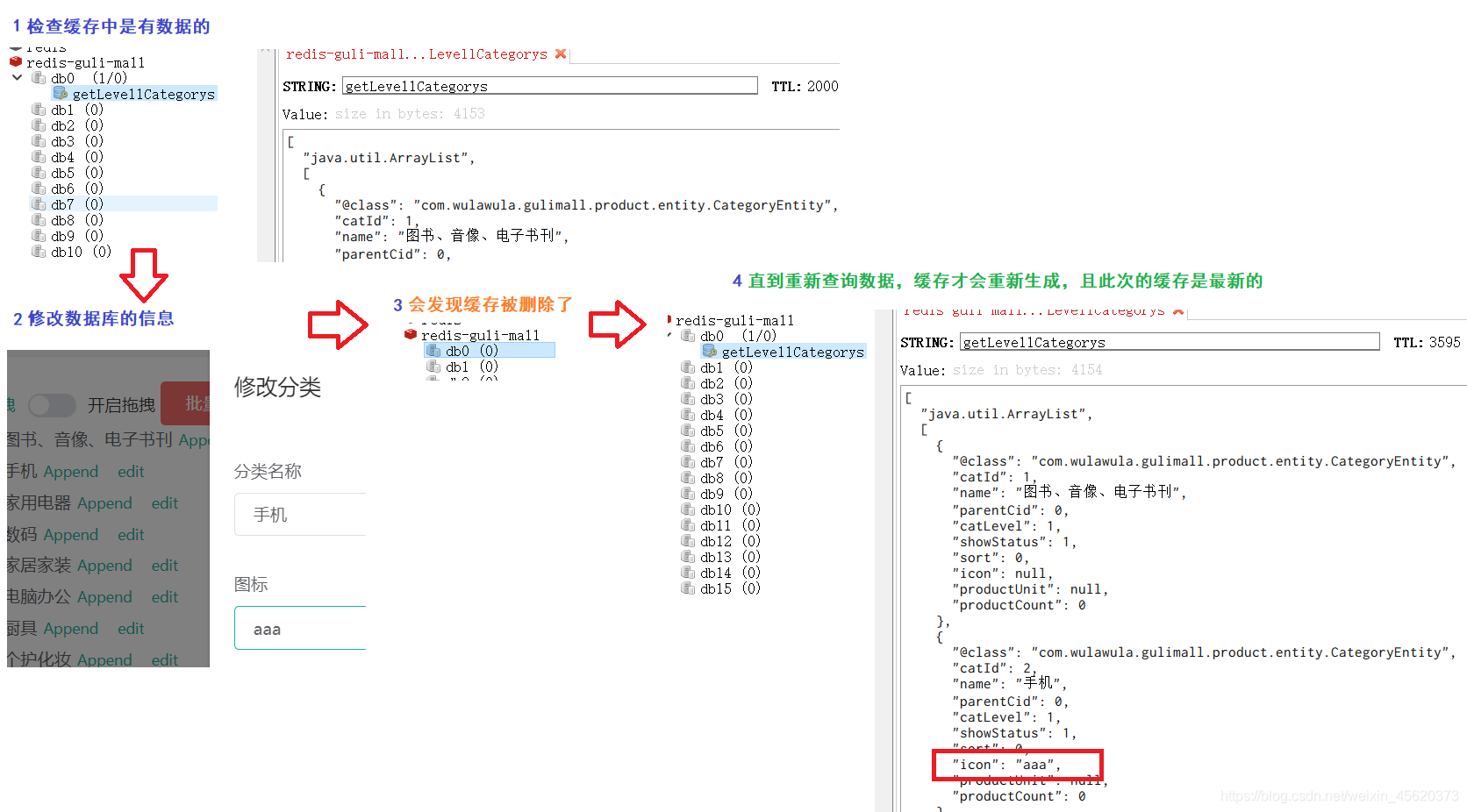Image resolution: width=1467 pixels, height=812 pixels.
Task: Click the redis-guli-mall server icon in the step 3 tree
Action: pos(410,334)
